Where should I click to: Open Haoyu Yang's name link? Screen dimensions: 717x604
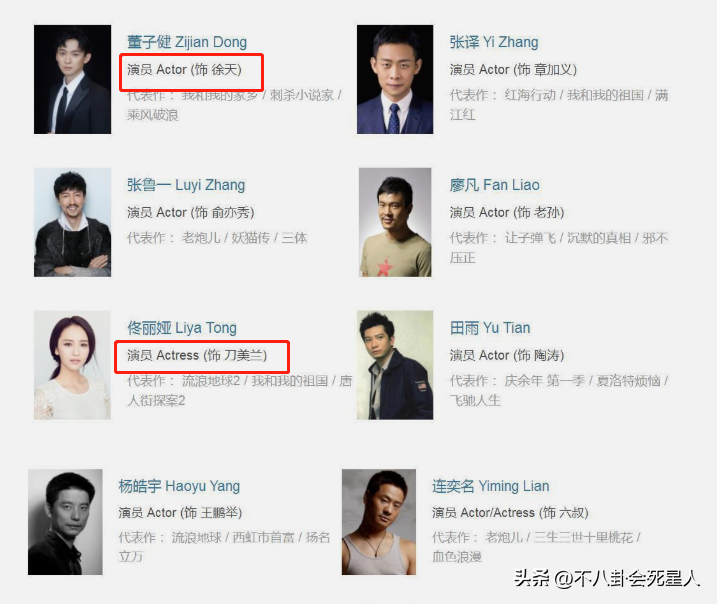pos(179,486)
